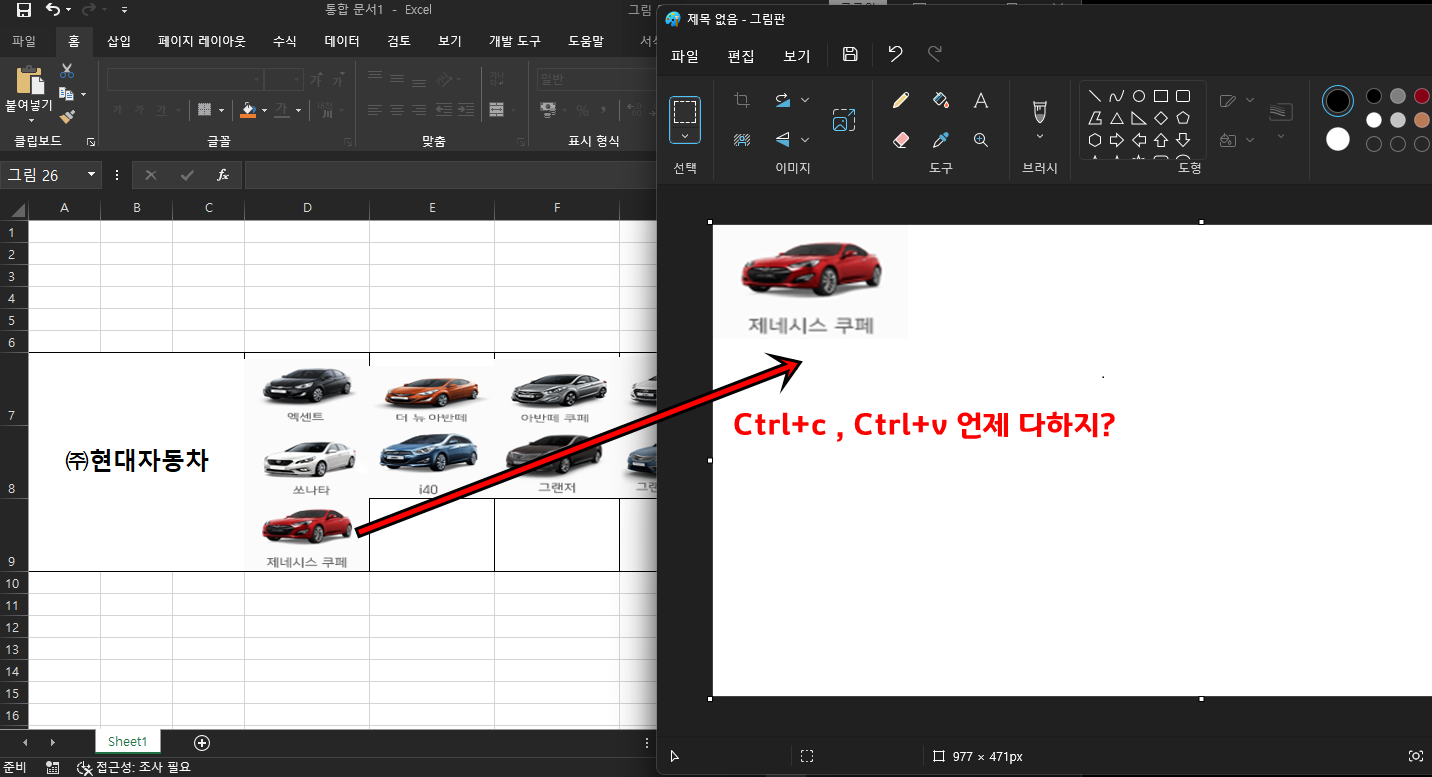The width and height of the screenshot is (1432, 777).
Task: Switch to the 페이지 레이아웃 tab in Excel
Action: [x=202, y=41]
